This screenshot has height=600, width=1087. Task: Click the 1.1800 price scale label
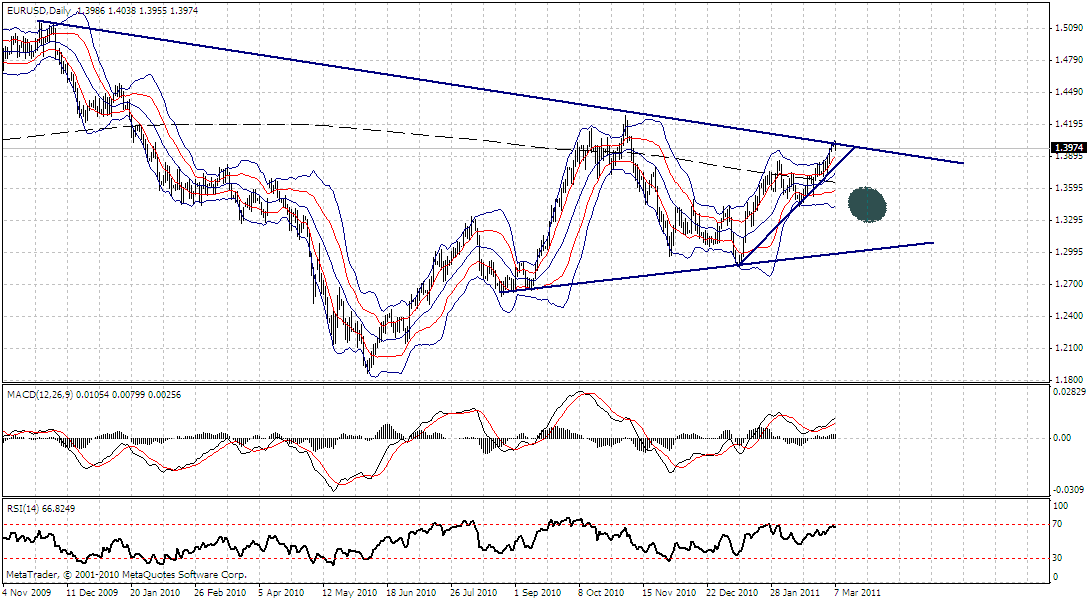[x=1068, y=380]
